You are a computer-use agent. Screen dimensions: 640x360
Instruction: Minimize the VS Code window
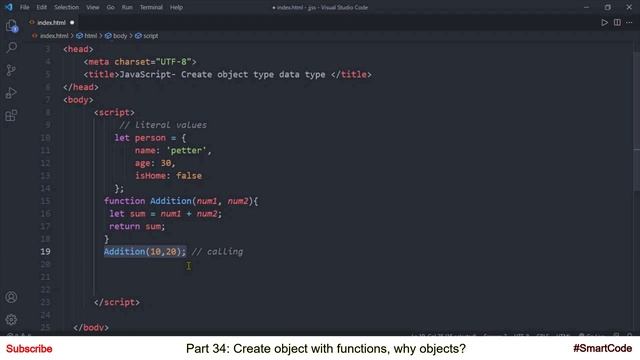pos(587,7)
